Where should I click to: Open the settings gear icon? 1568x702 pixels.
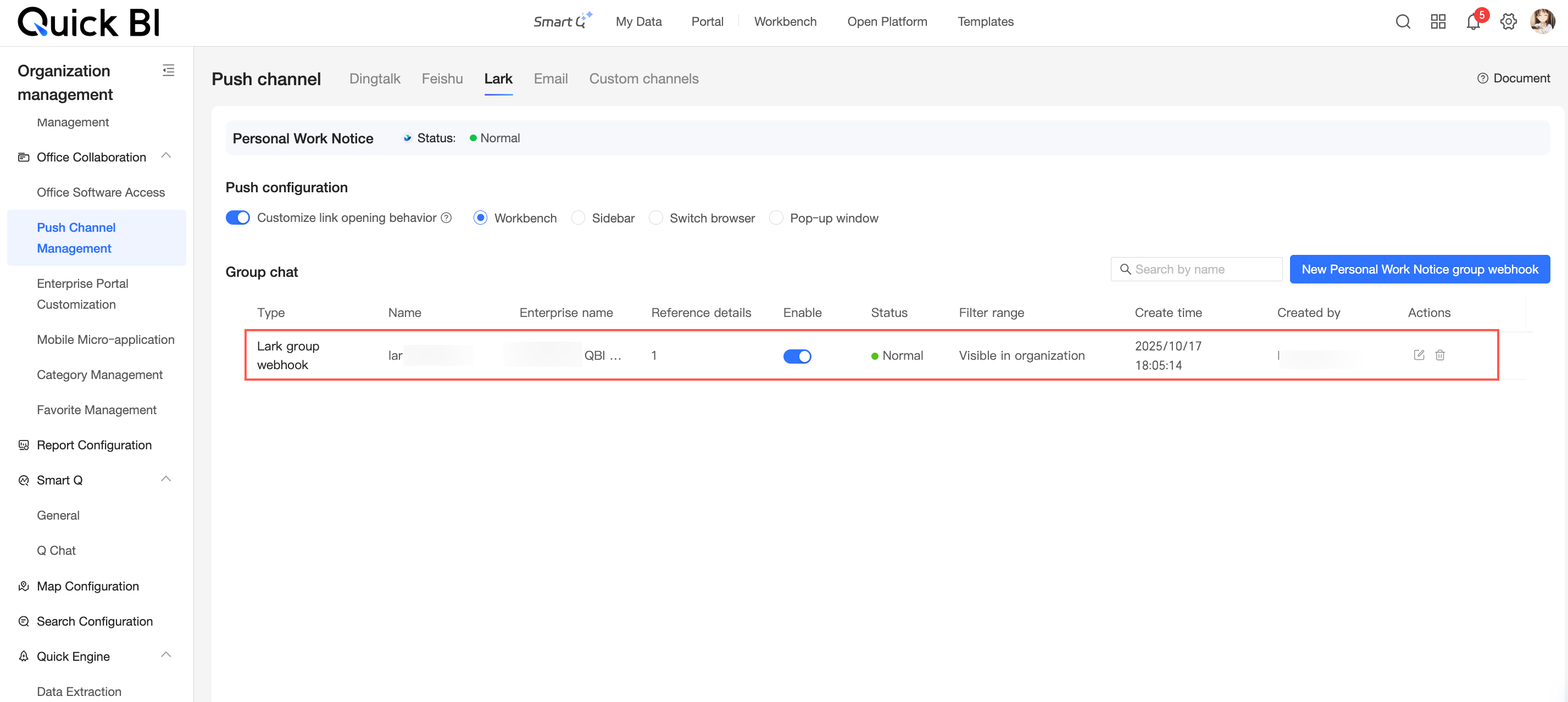[1508, 22]
